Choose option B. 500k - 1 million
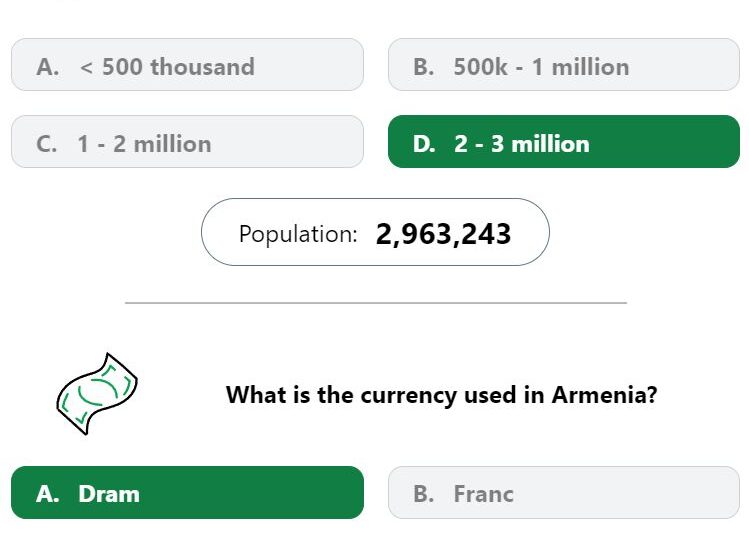 click(x=564, y=64)
